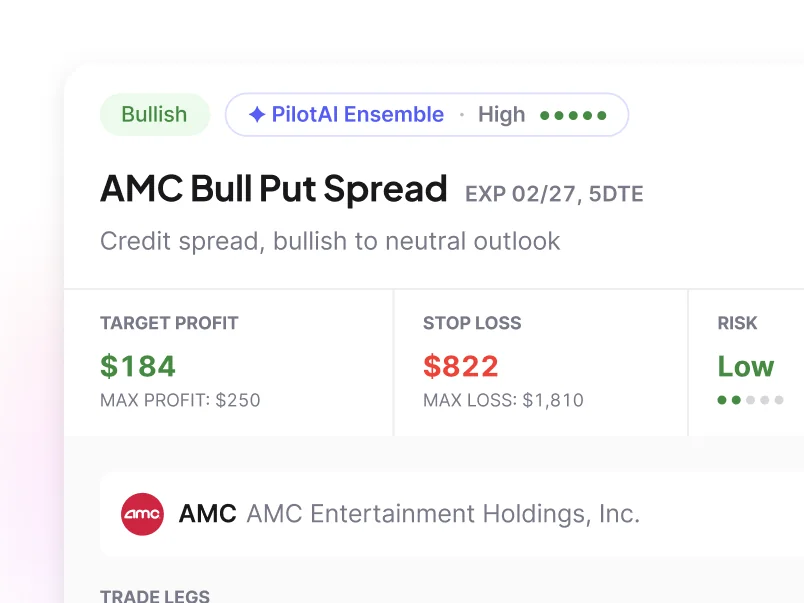
Task: Click the MAX PROFIT: $250 text
Action: 180,400
